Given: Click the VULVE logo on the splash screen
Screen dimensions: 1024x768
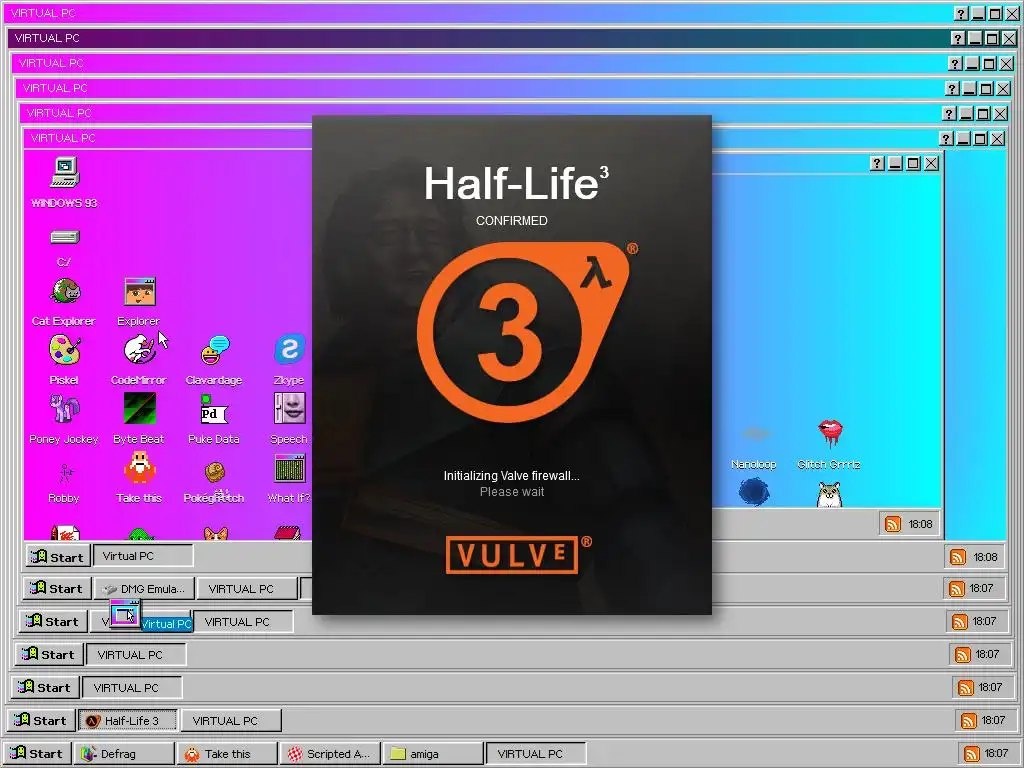Looking at the screenshot, I should pos(513,555).
